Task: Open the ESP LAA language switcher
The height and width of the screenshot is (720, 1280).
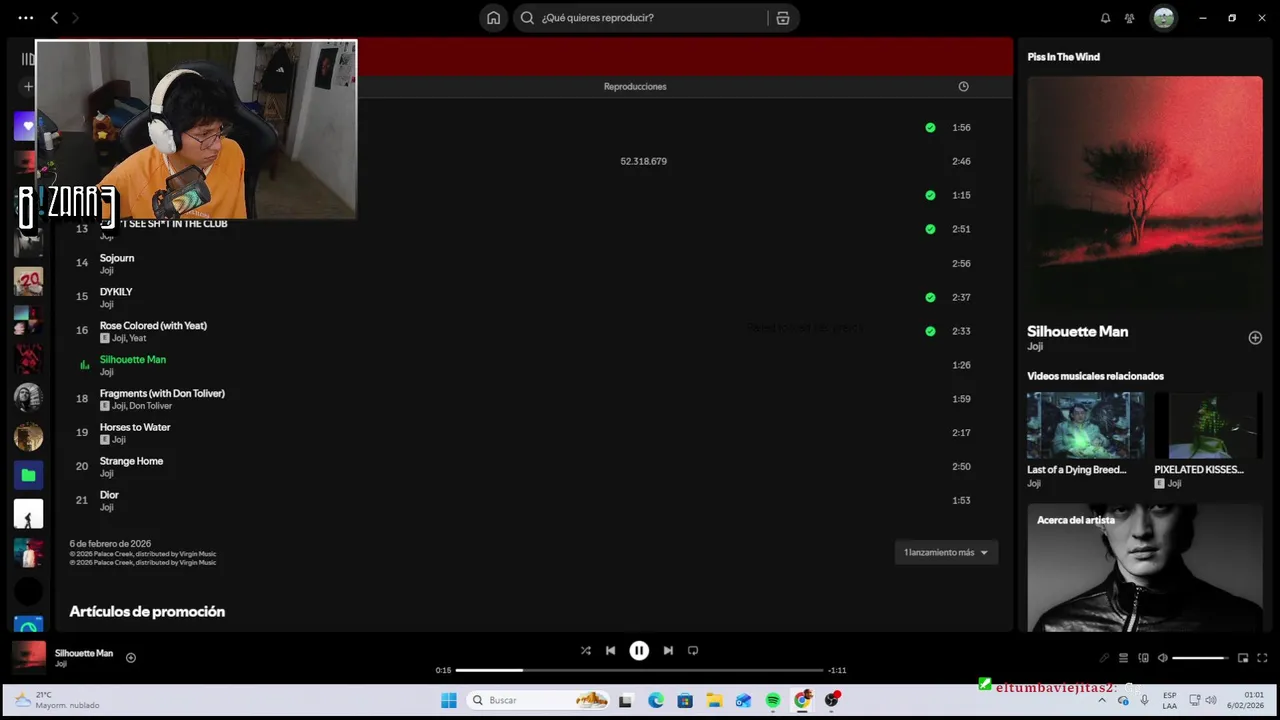Action: (x=1169, y=700)
